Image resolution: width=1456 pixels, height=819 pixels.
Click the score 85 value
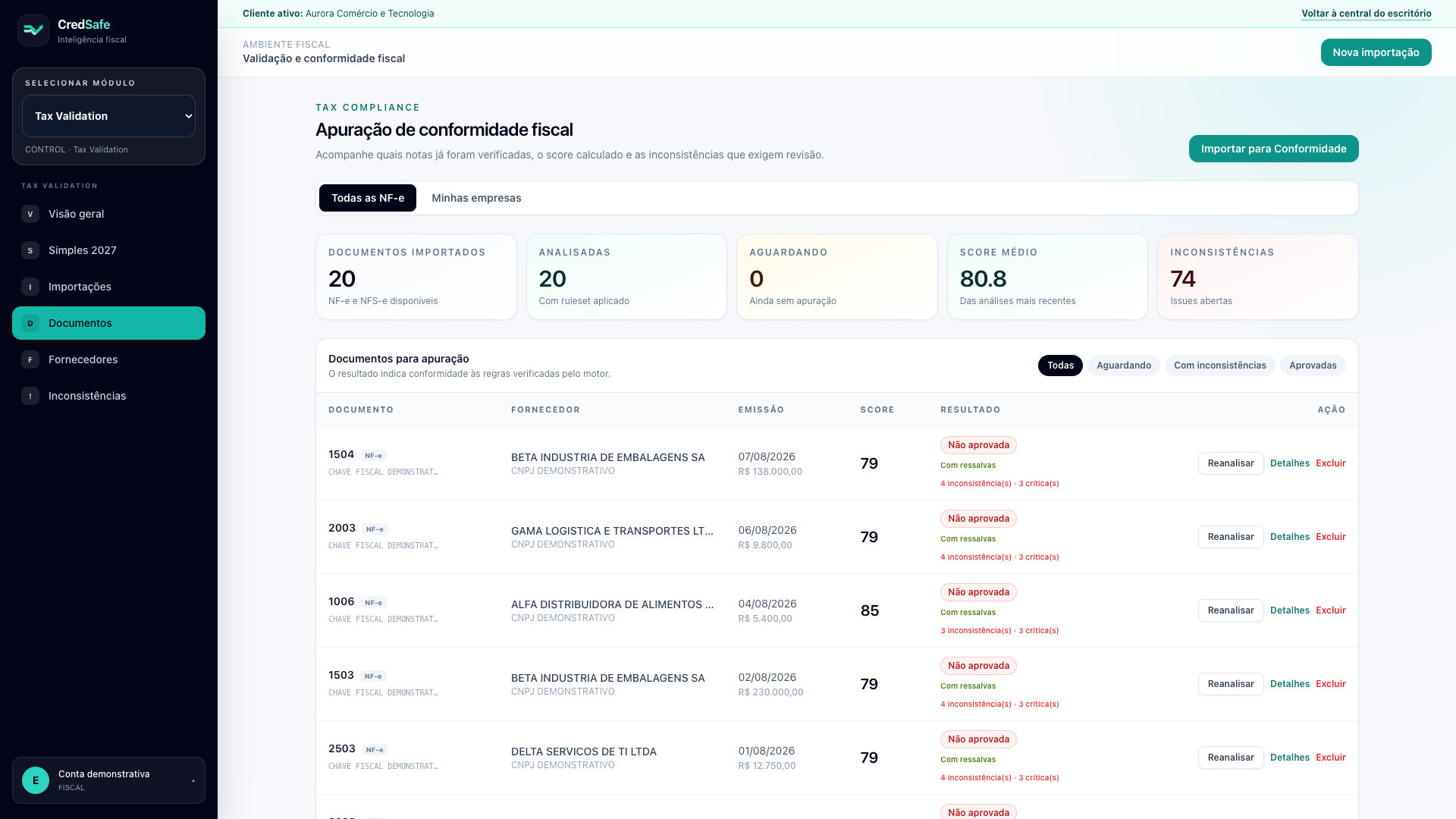pos(870,610)
